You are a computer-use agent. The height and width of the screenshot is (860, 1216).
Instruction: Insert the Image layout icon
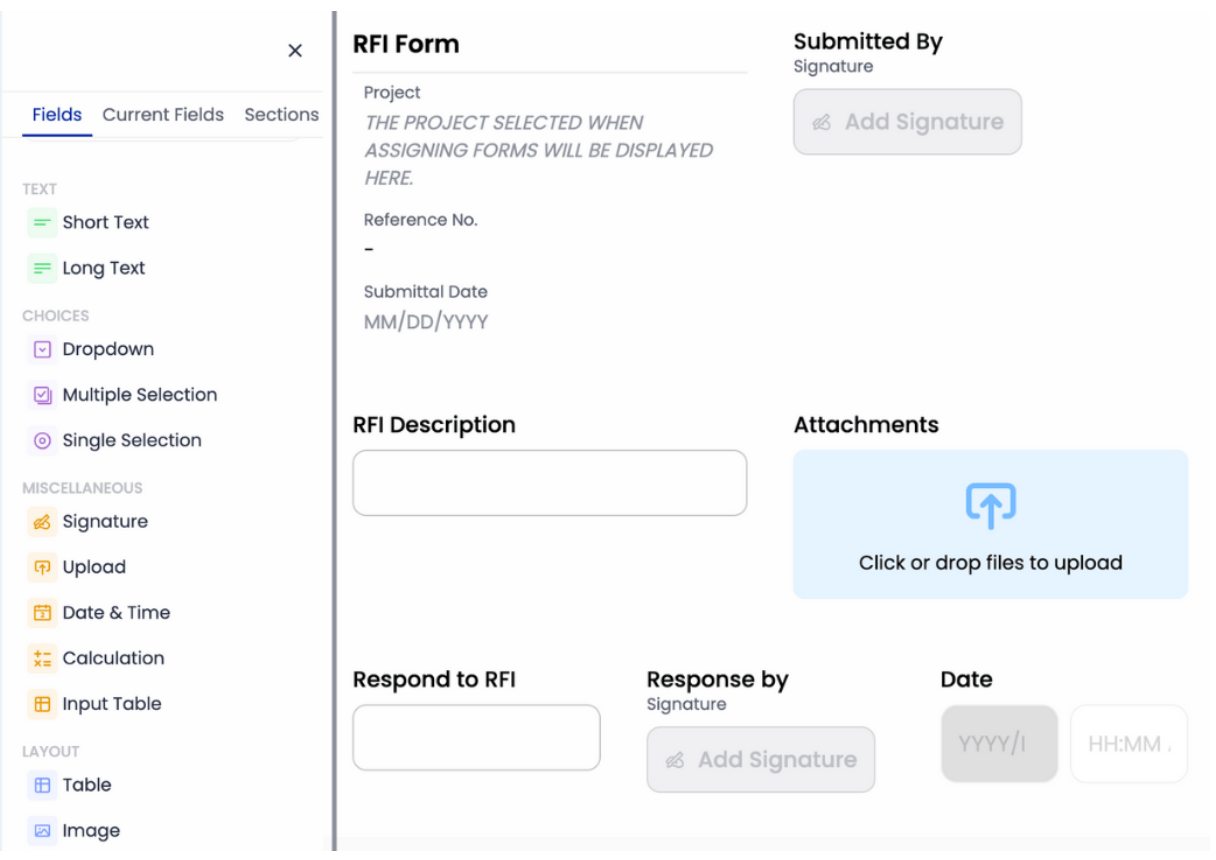click(x=42, y=831)
